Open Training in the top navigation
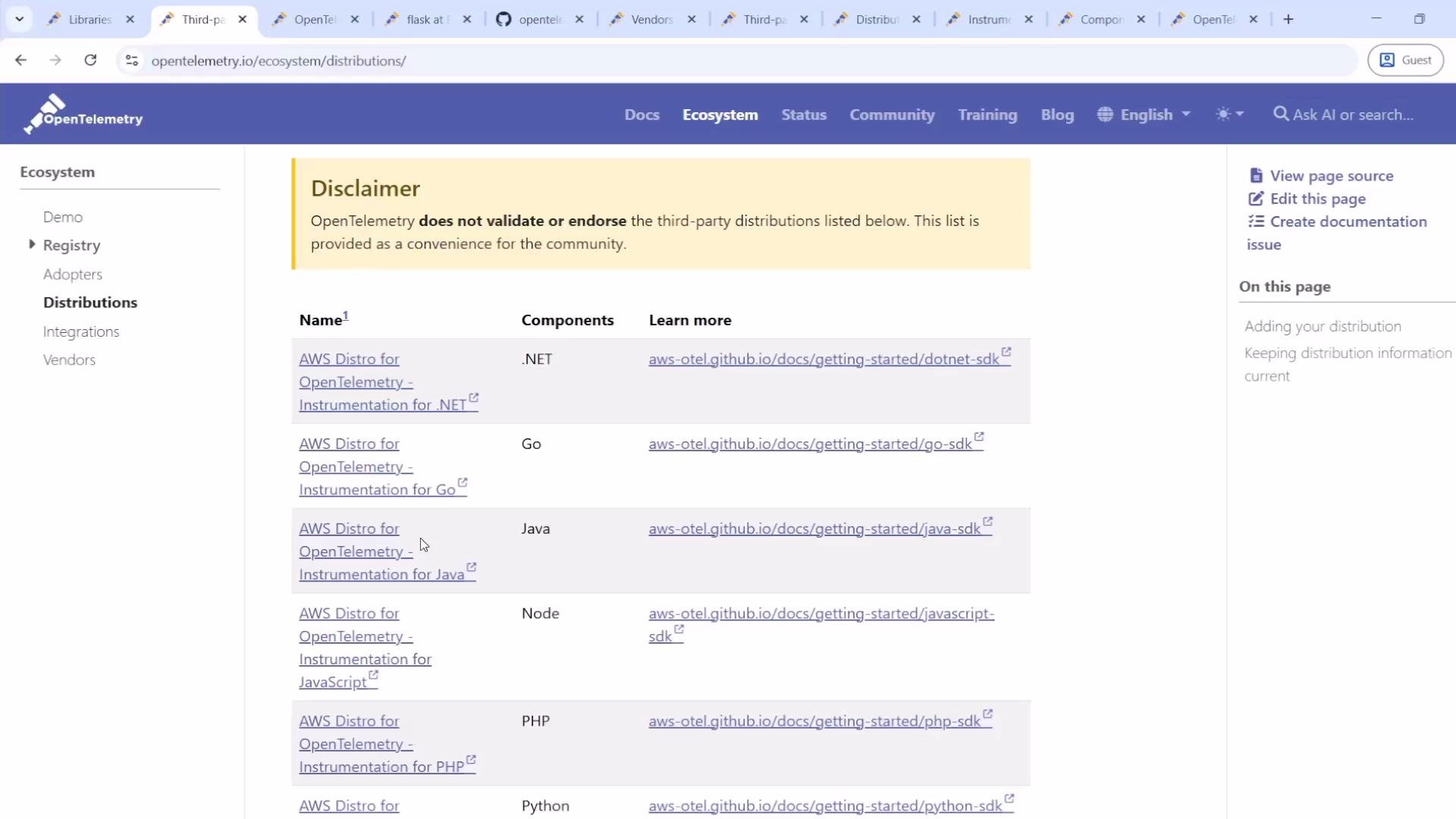Viewport: 1456px width, 819px height. 987,115
